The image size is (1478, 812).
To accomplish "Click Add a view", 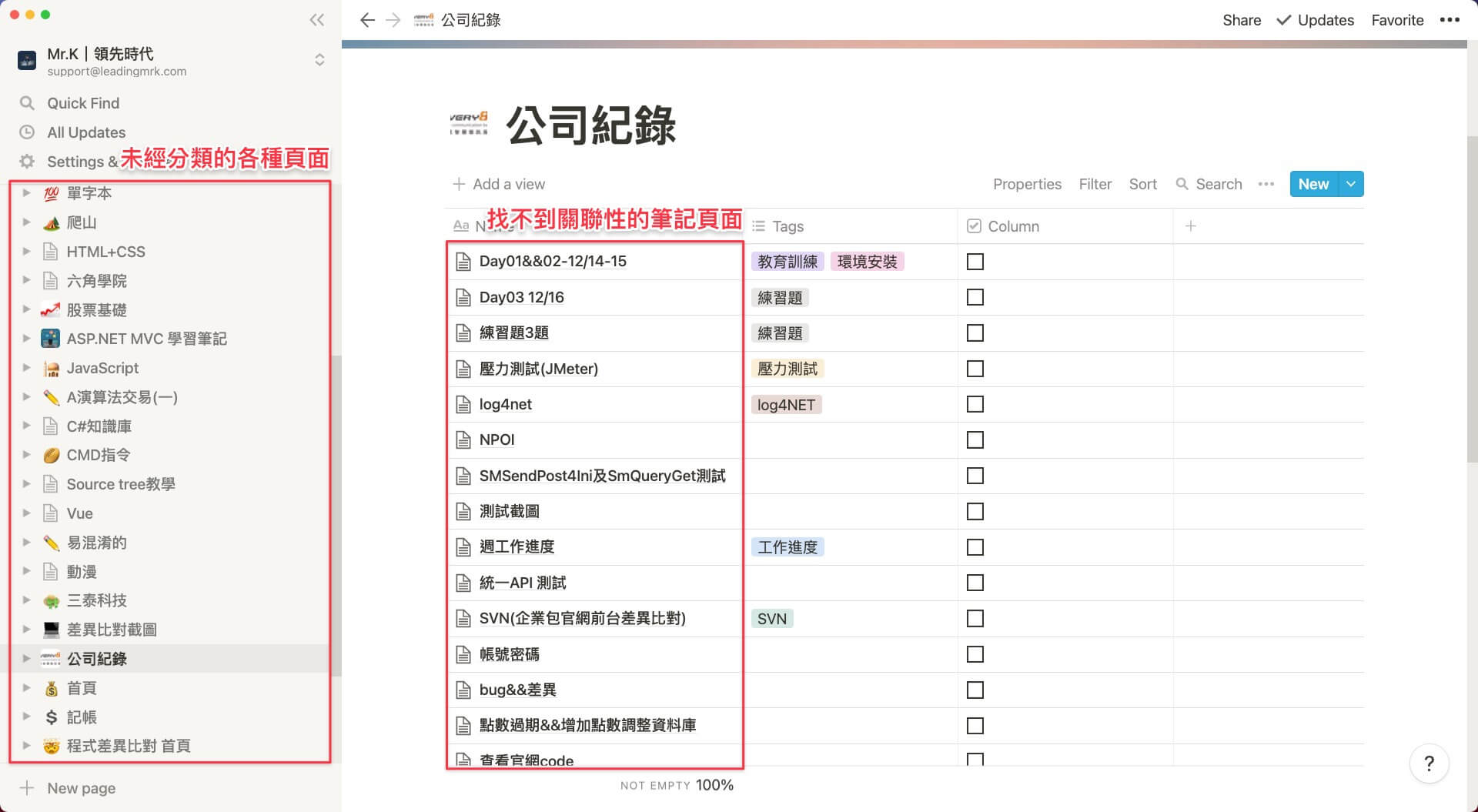I will coord(499,184).
